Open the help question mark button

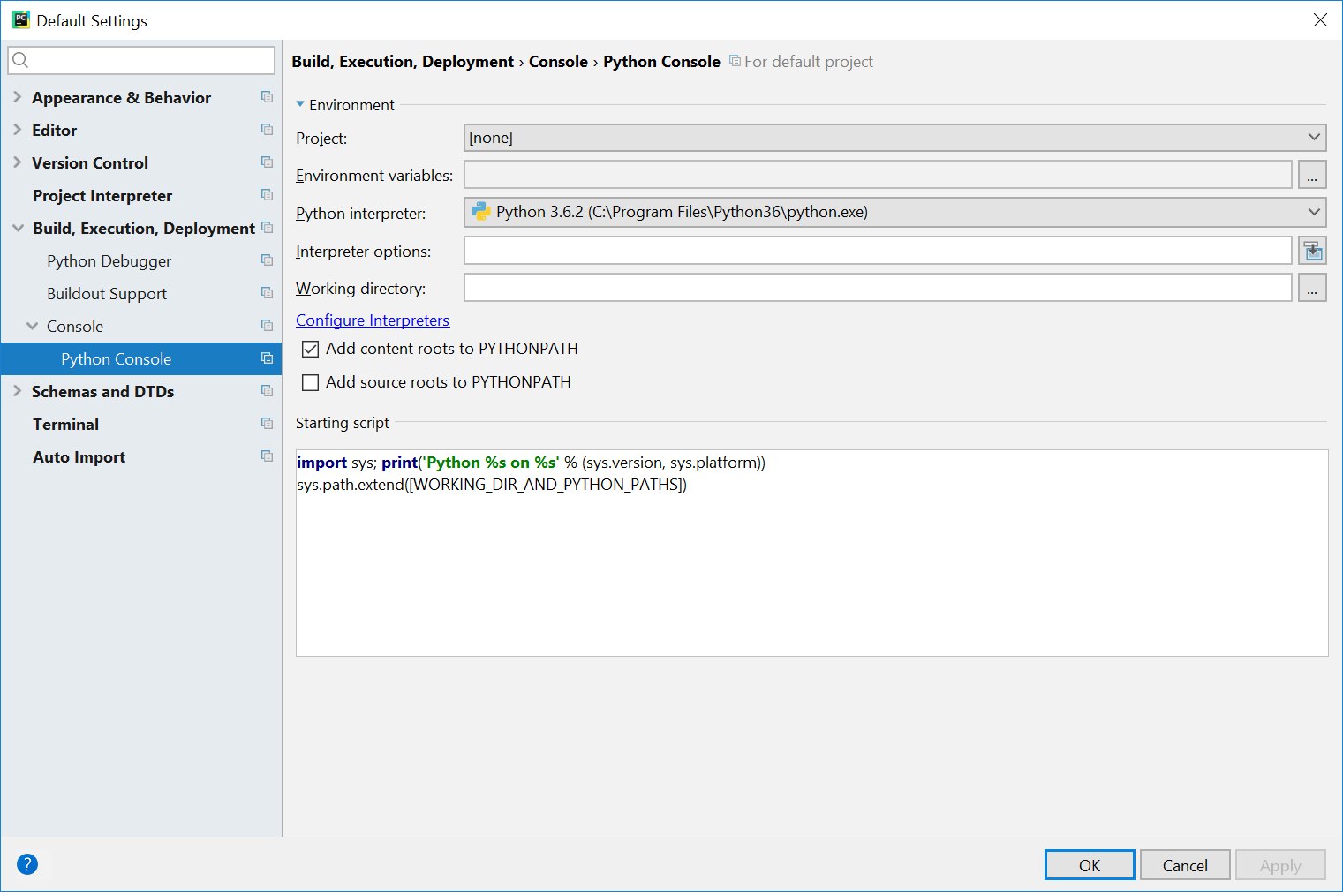coord(27,864)
